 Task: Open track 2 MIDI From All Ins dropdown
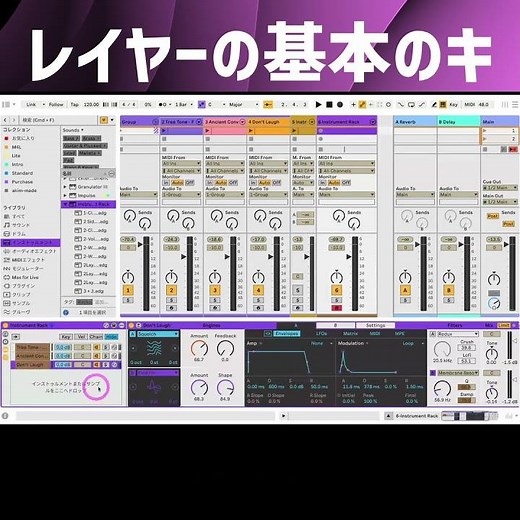(181, 163)
